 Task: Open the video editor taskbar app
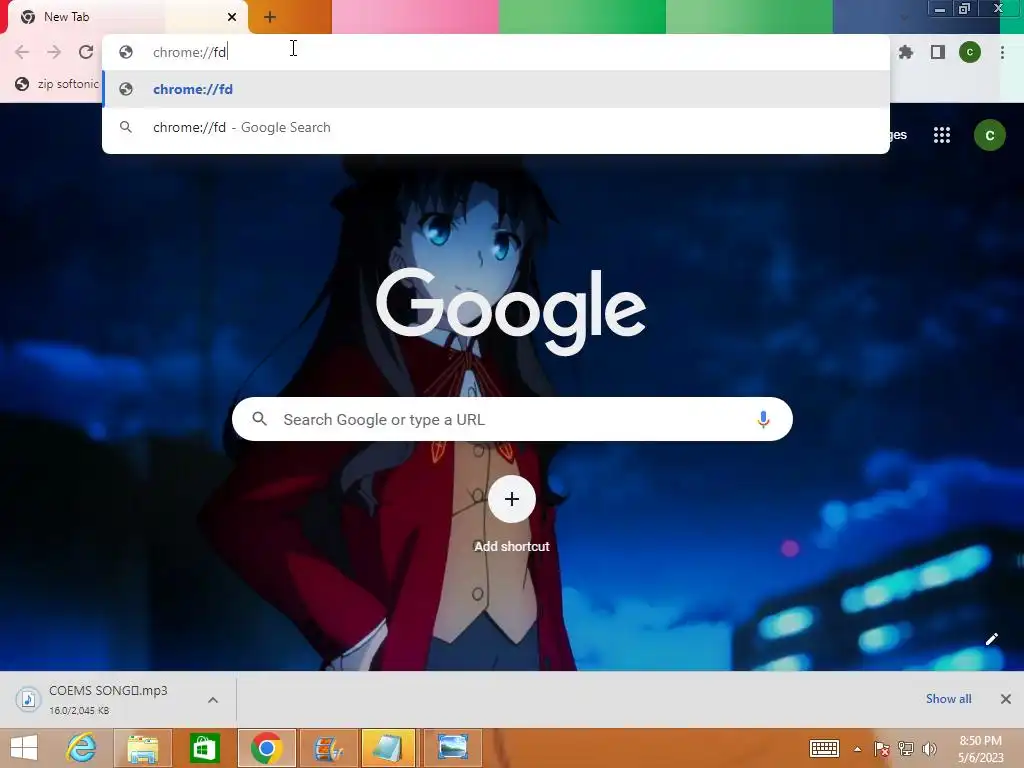click(328, 748)
